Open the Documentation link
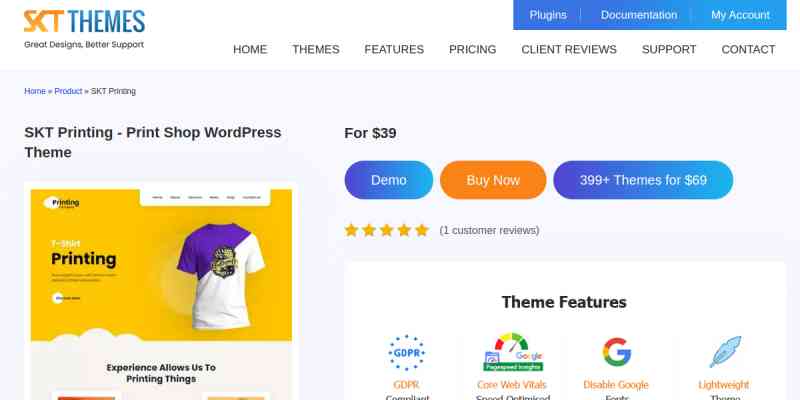The image size is (800, 400). point(639,15)
